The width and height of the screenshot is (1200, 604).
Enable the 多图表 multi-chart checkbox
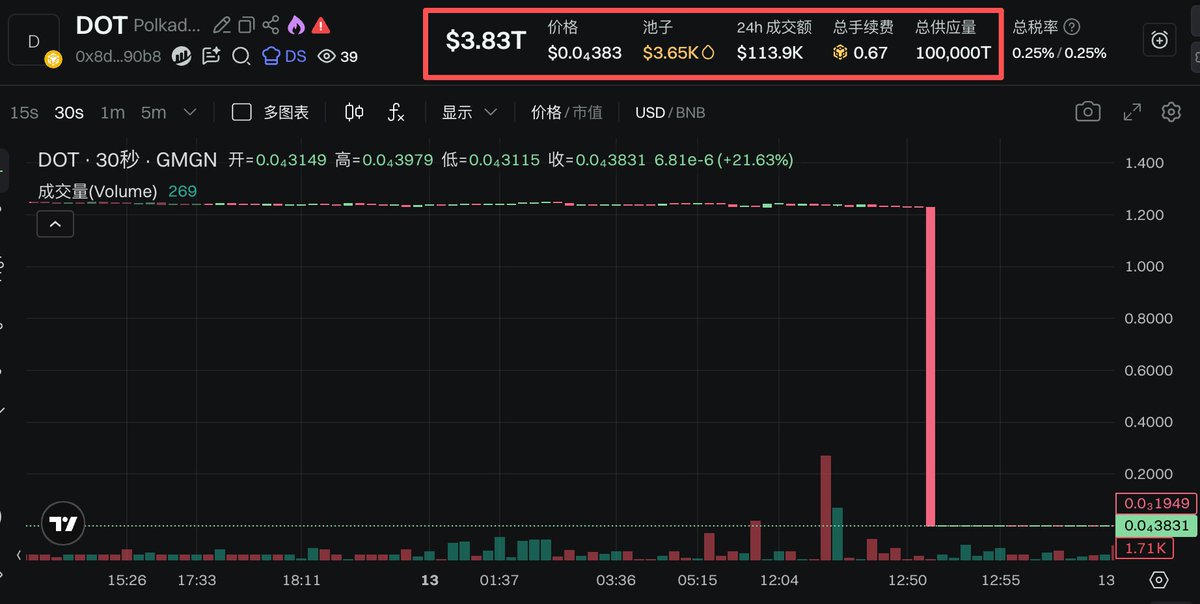click(241, 112)
